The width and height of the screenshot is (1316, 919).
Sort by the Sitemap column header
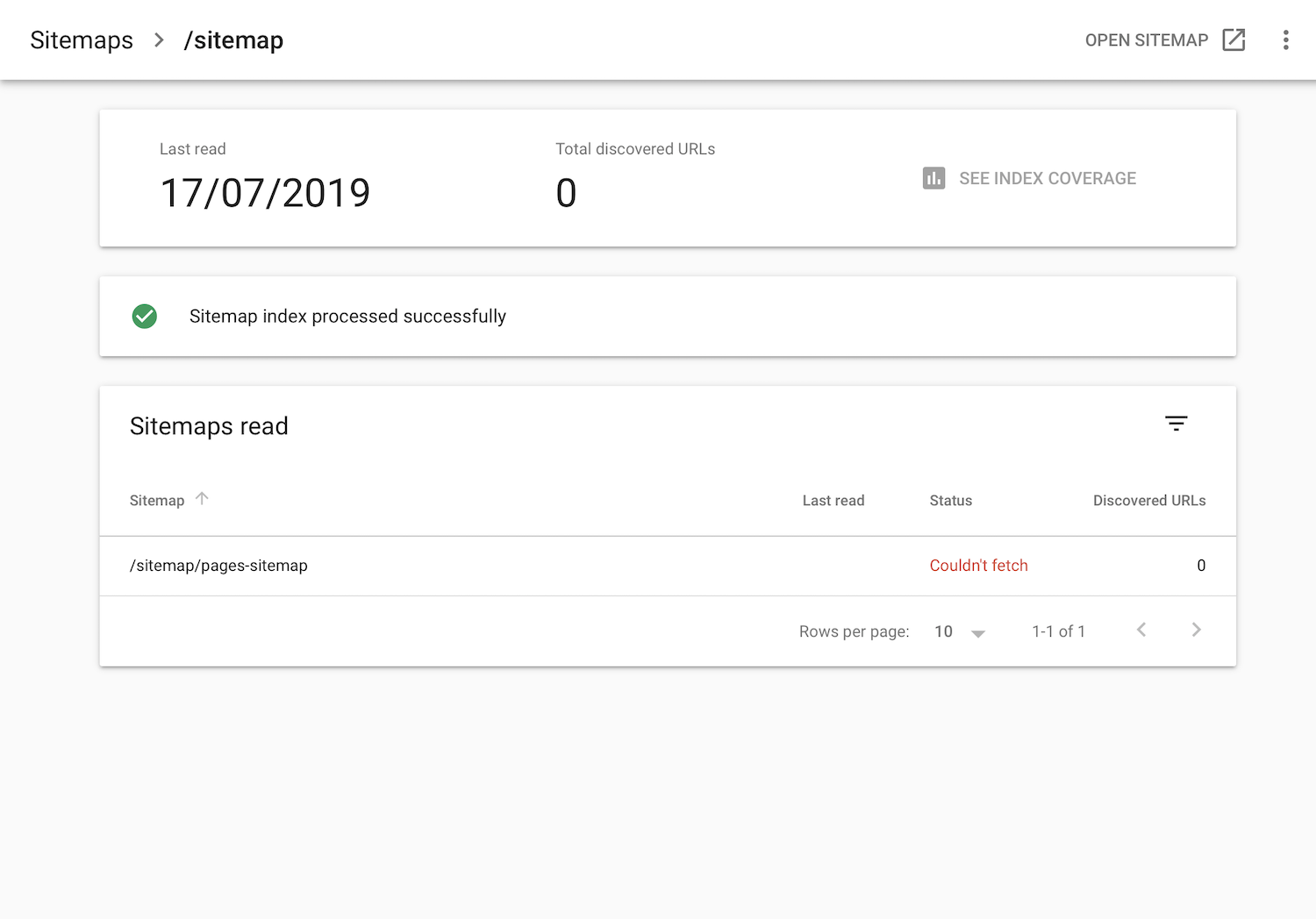[x=157, y=501]
